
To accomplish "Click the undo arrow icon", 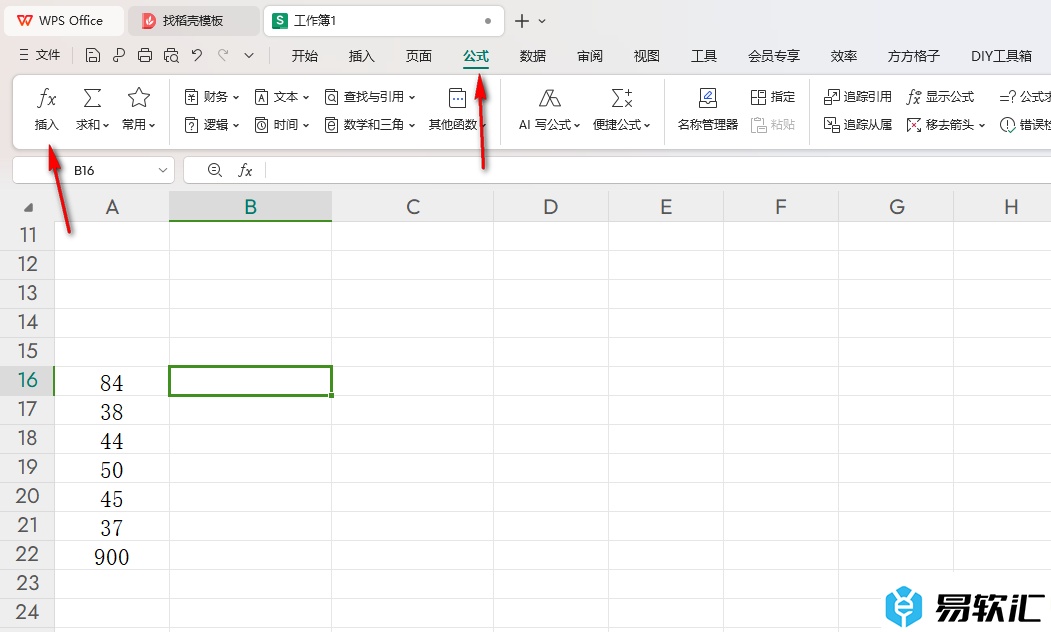I will pos(196,56).
